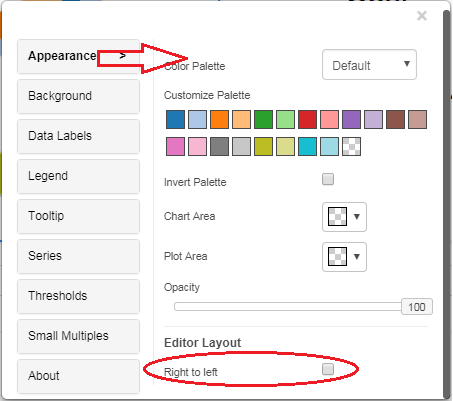Close the dialog with the X icon
Image resolution: width=453 pixels, height=401 pixels.
pos(422,16)
